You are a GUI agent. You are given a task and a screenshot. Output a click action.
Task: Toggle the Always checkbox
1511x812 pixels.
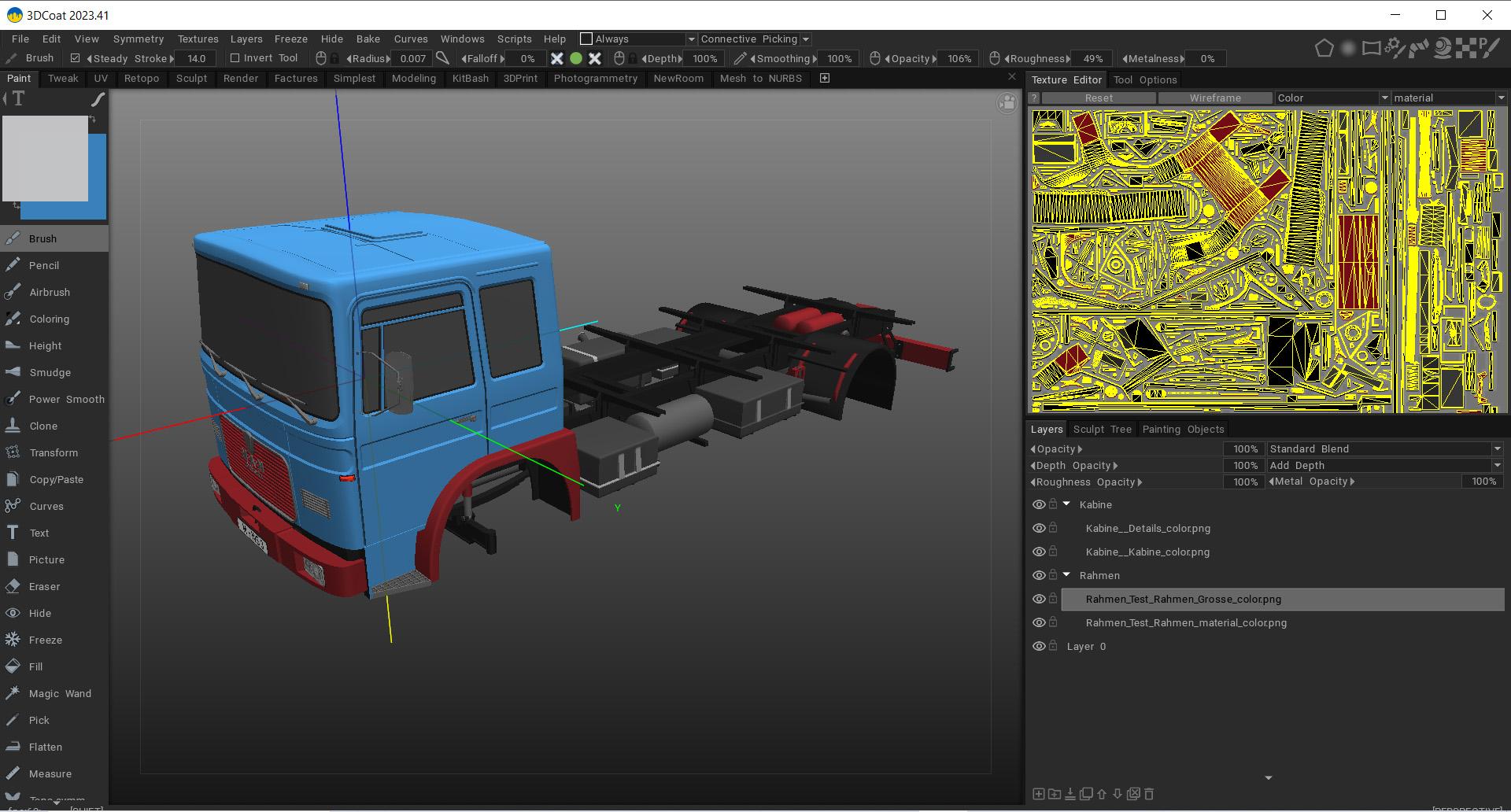586,39
